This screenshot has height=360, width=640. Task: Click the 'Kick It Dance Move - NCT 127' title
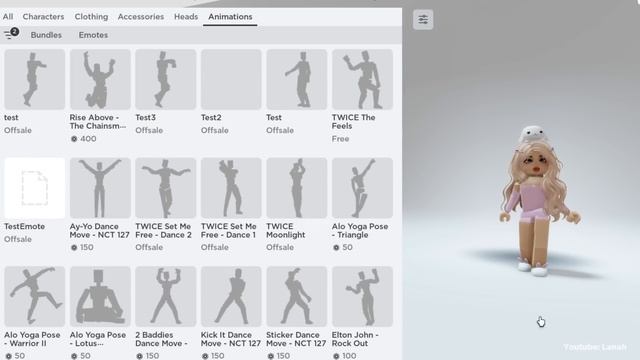coord(231,339)
